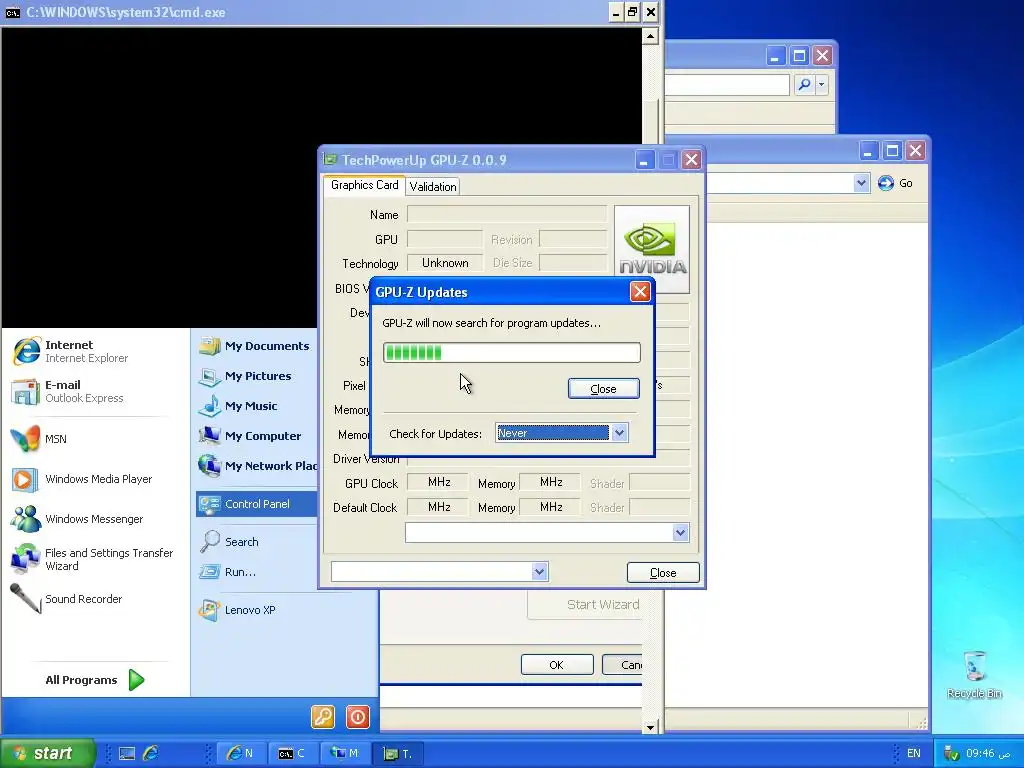Click the update search progress bar
1024x768 pixels.
coord(511,353)
